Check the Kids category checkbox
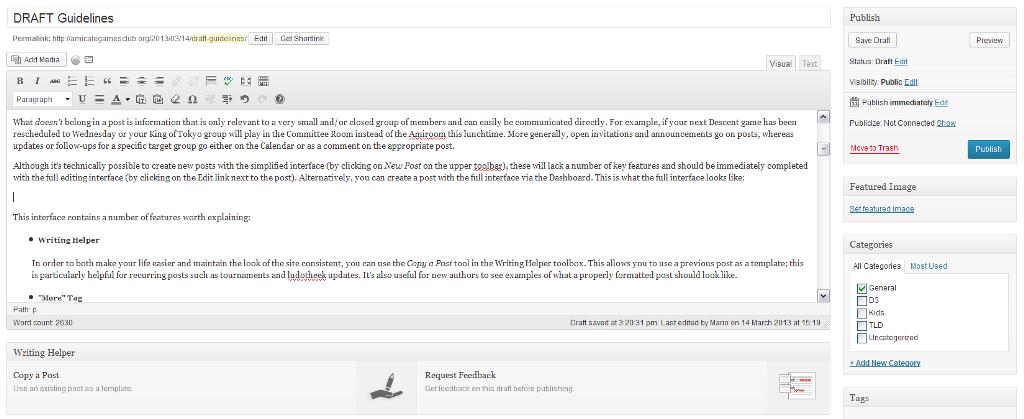The image size is (1024, 419). 862,312
